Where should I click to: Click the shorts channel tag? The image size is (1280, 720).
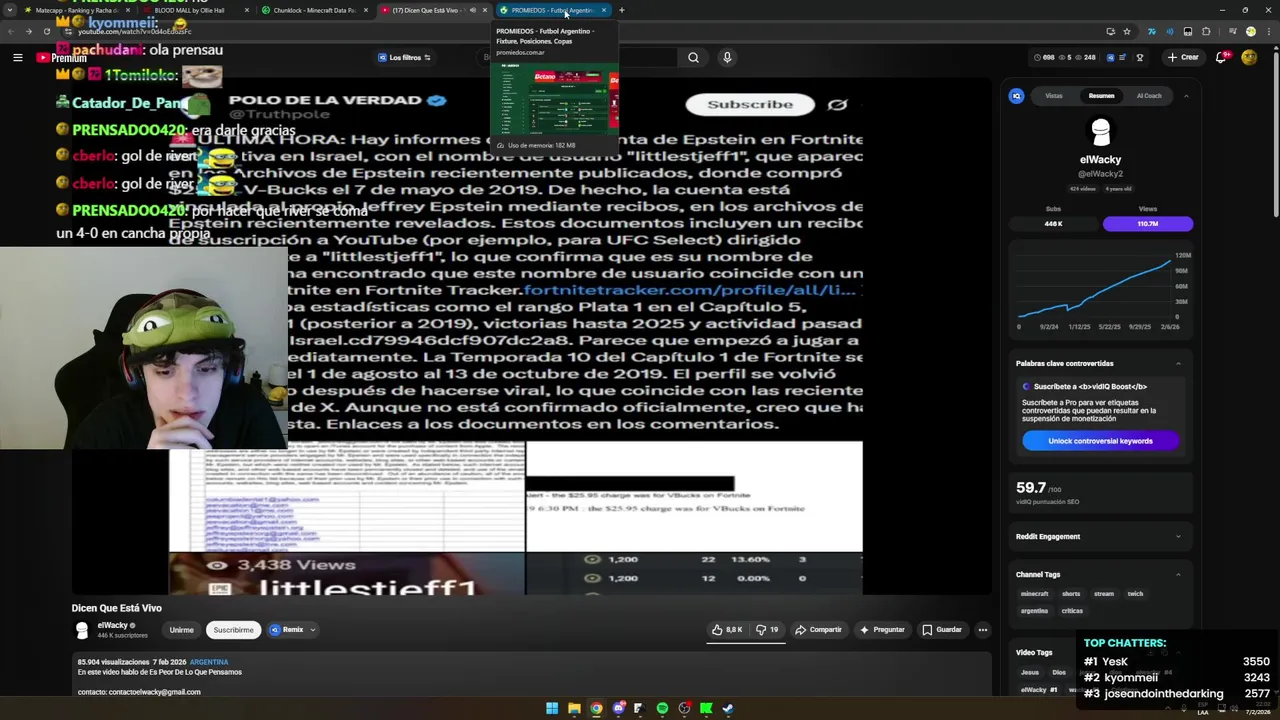[1071, 594]
